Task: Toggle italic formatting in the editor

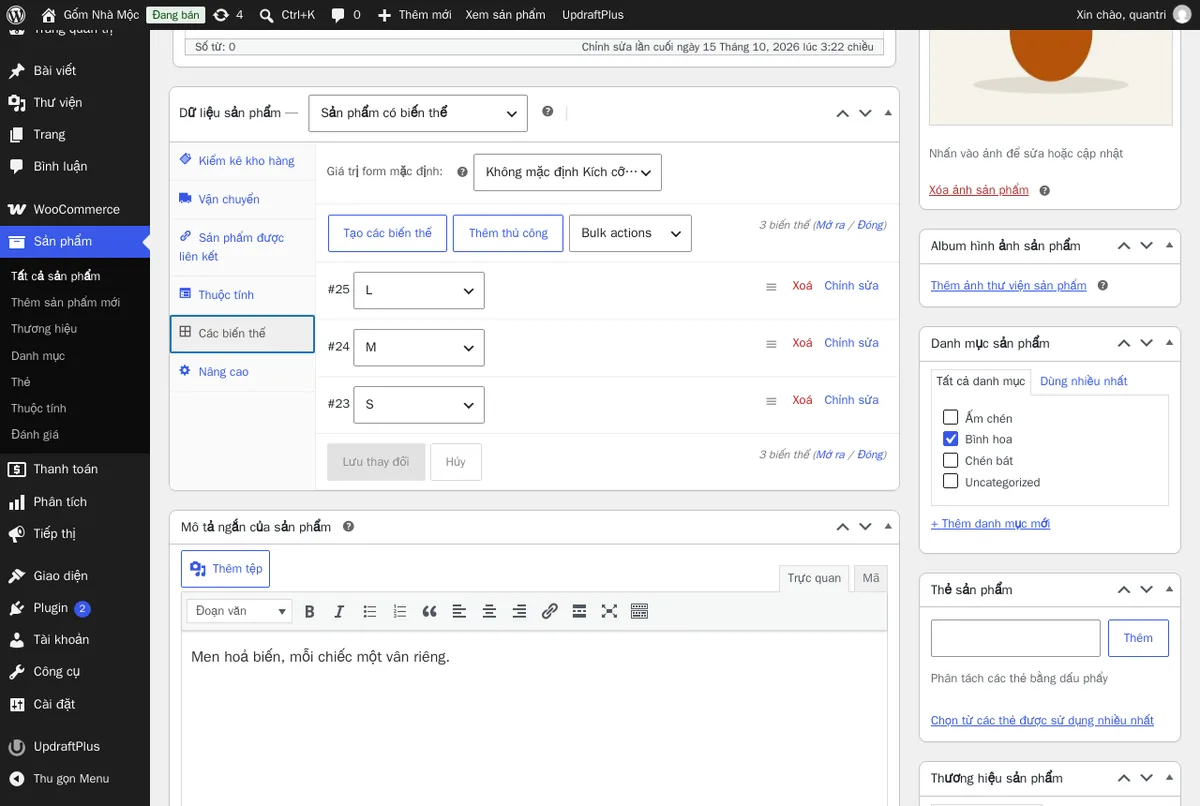Action: [x=339, y=611]
